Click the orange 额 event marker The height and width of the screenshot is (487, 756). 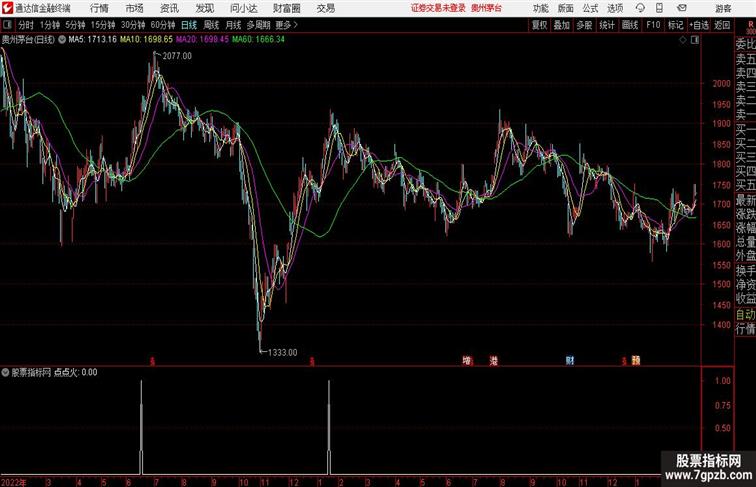pos(636,360)
